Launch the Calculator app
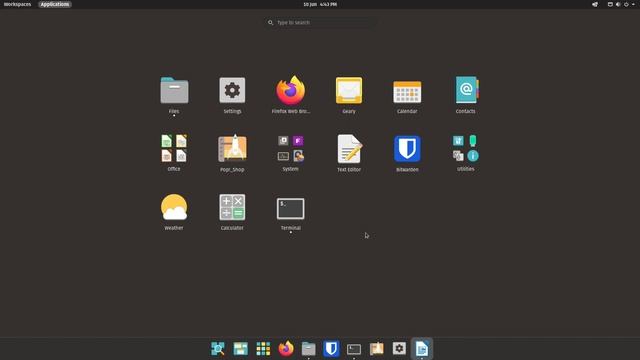This screenshot has width=640, height=360. (x=232, y=211)
